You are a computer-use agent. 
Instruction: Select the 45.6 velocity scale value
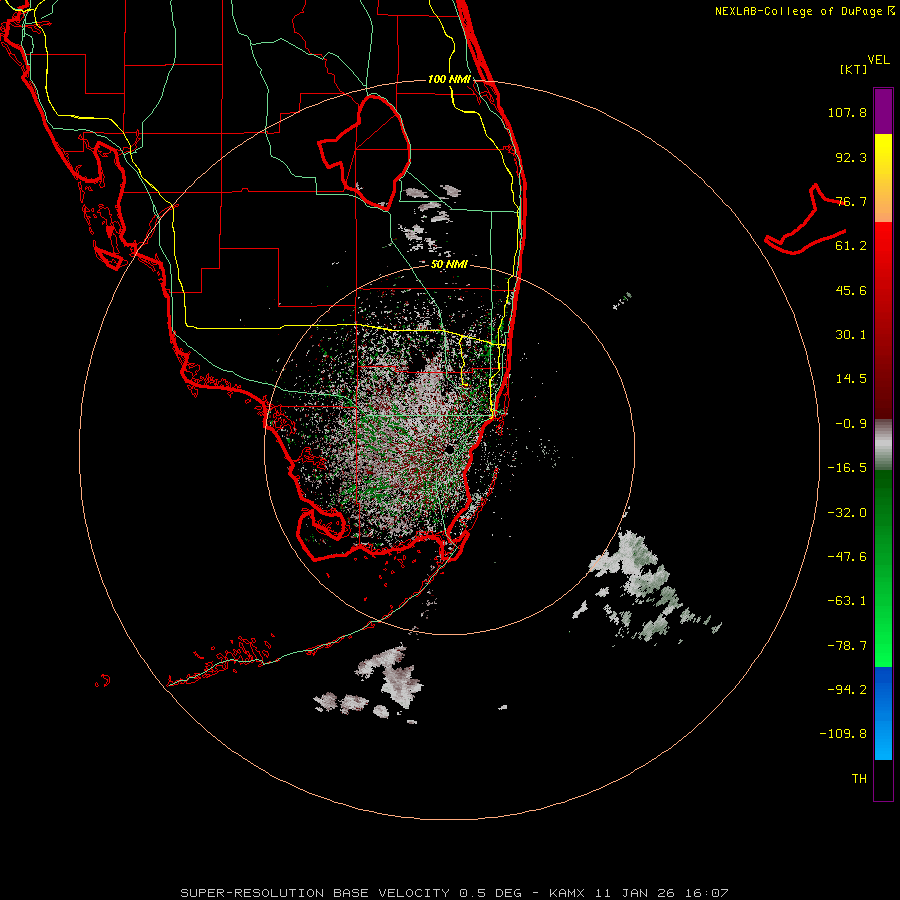(851, 290)
